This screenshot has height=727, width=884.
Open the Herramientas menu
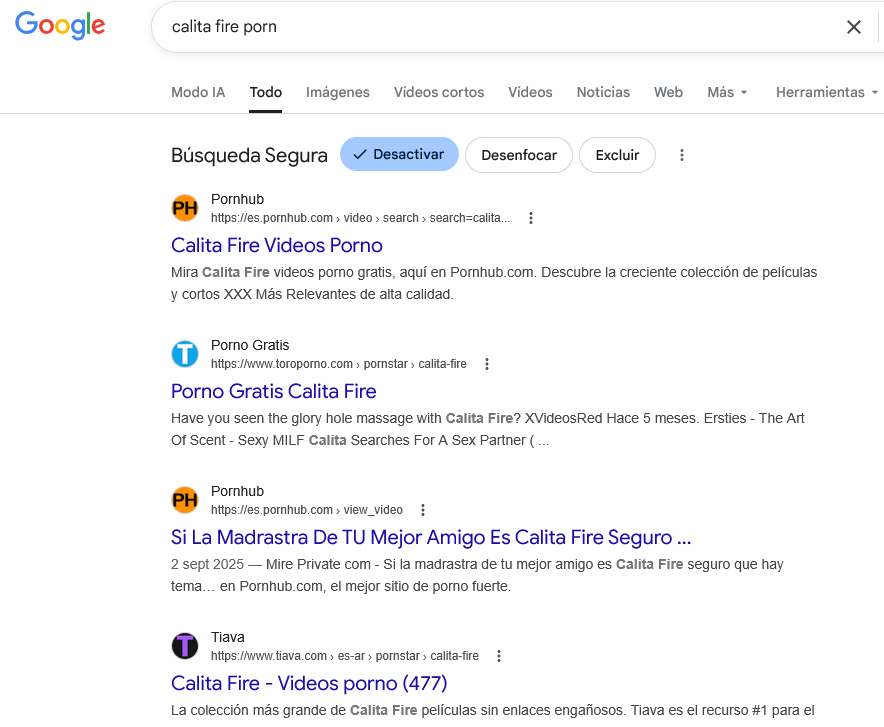pyautogui.click(x=820, y=92)
